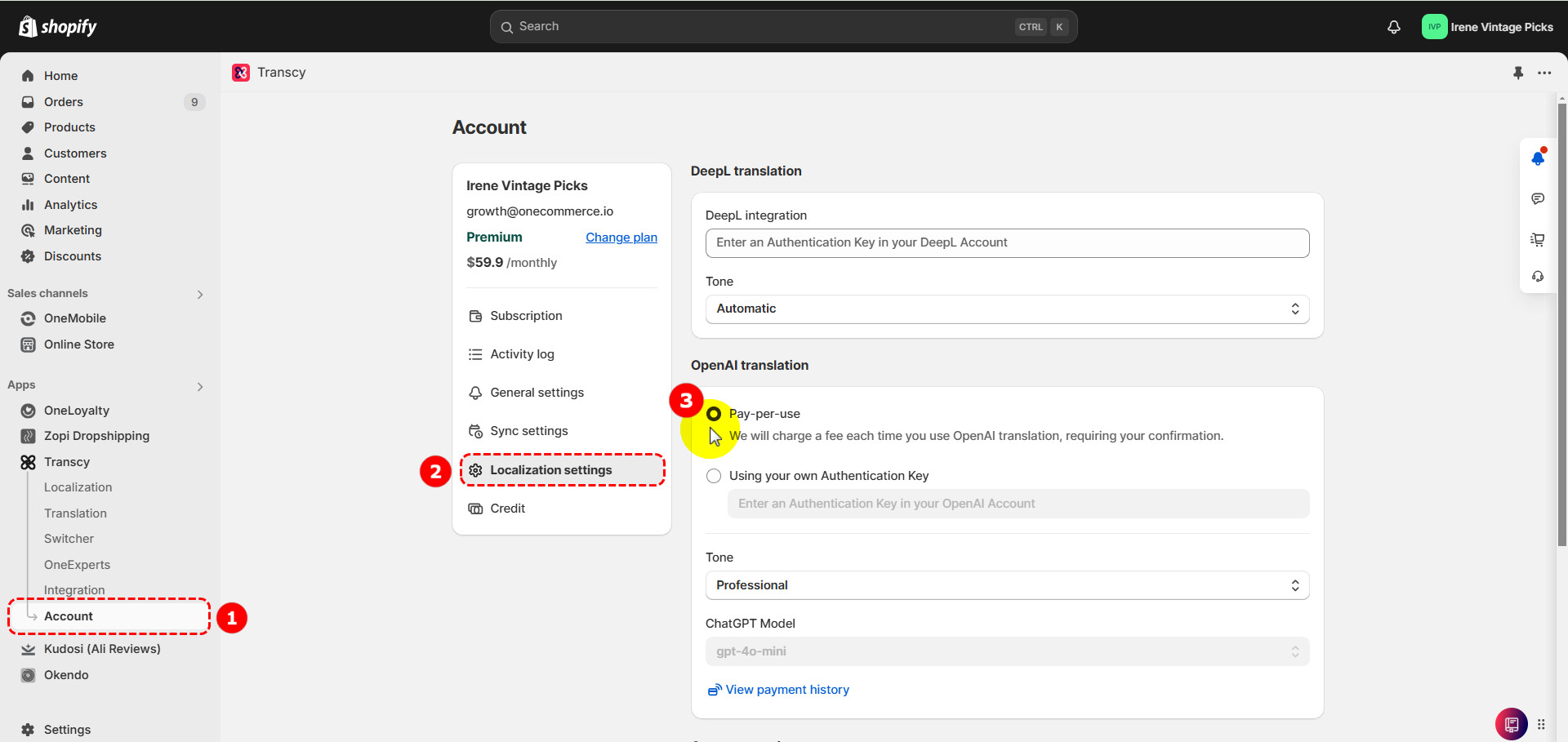The image size is (1568, 742).
Task: Click the Transcy app logo in header
Action: pos(241,73)
